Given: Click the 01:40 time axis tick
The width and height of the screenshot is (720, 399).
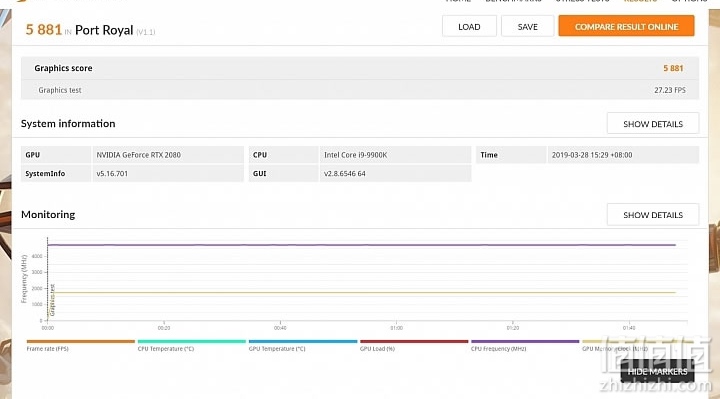Looking at the screenshot, I should pyautogui.click(x=629, y=328).
